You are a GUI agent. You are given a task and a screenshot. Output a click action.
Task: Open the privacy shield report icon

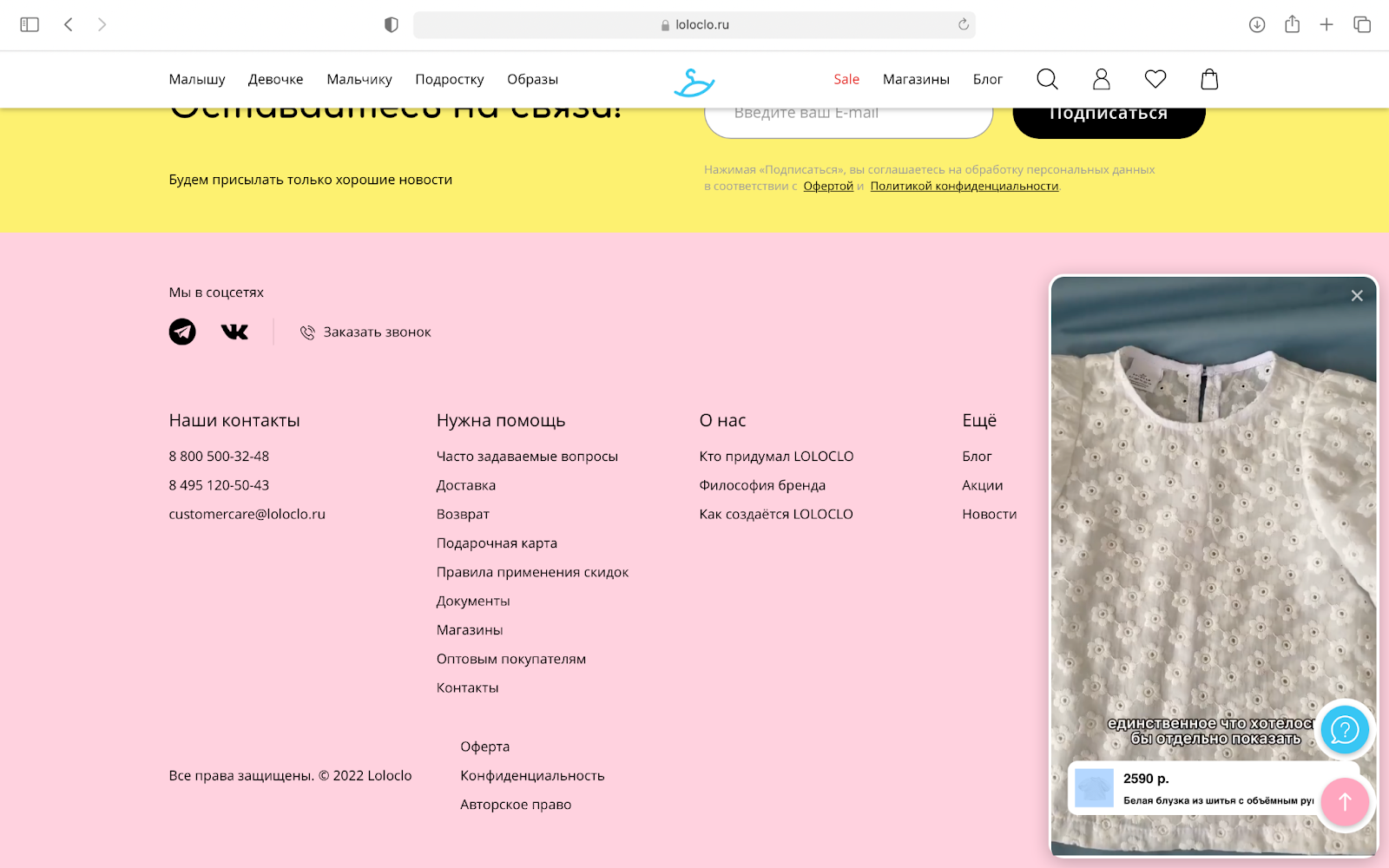coord(392,25)
